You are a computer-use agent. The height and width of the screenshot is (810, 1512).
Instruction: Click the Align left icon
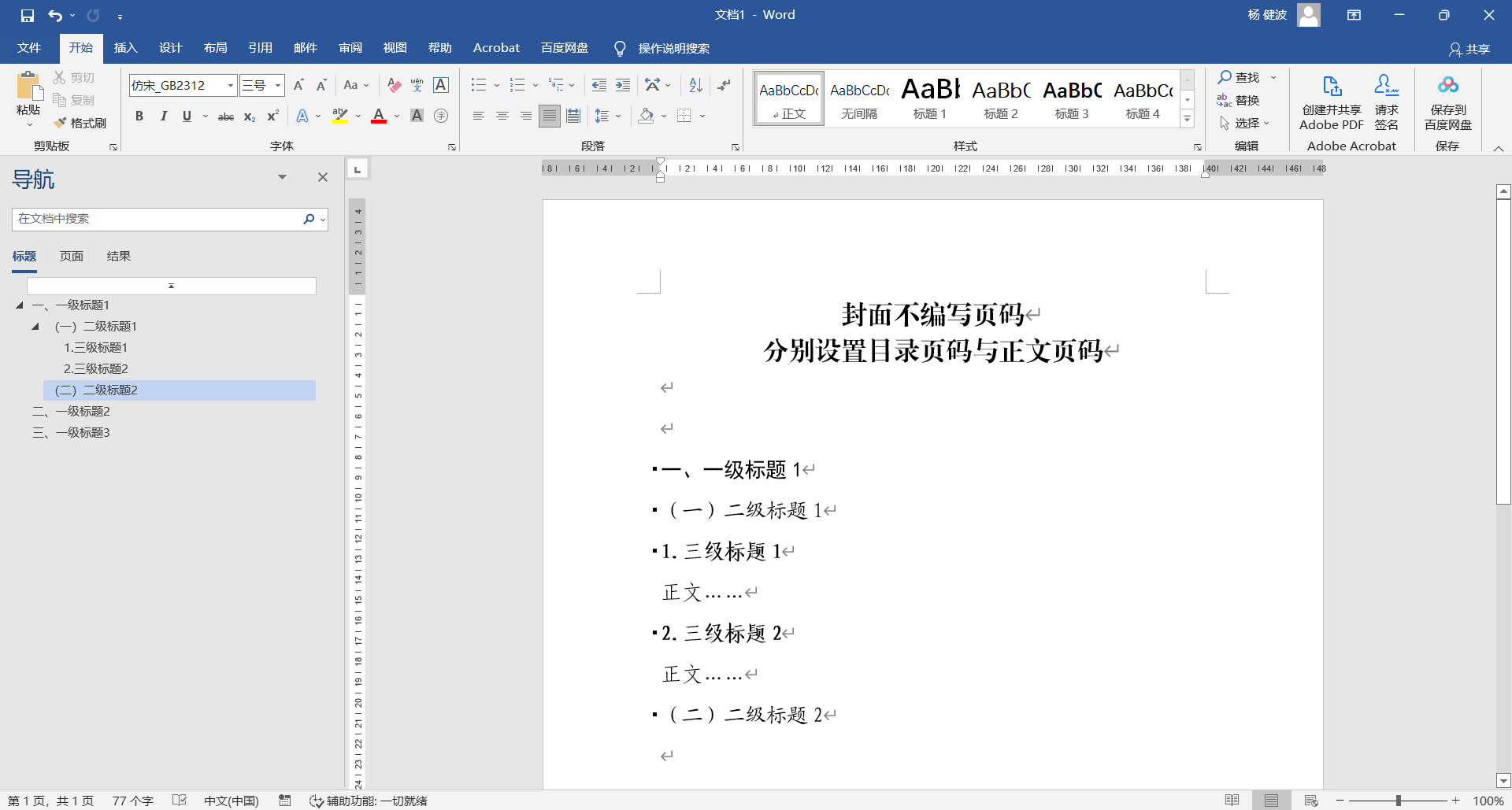478,117
